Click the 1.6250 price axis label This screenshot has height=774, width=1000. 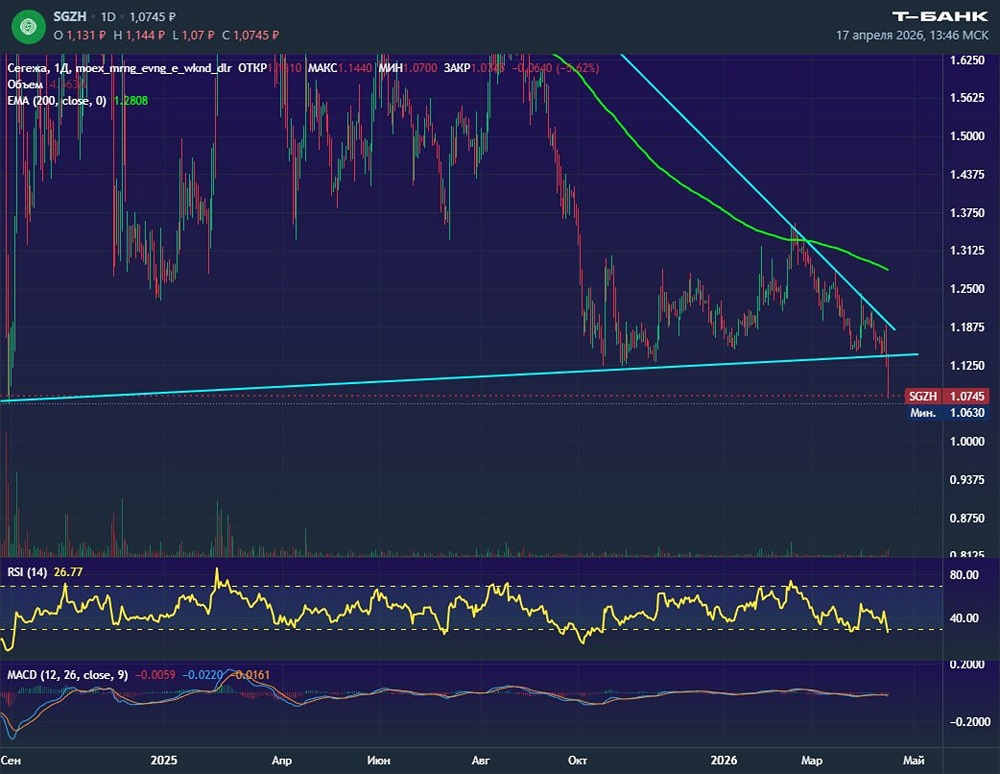click(x=967, y=60)
